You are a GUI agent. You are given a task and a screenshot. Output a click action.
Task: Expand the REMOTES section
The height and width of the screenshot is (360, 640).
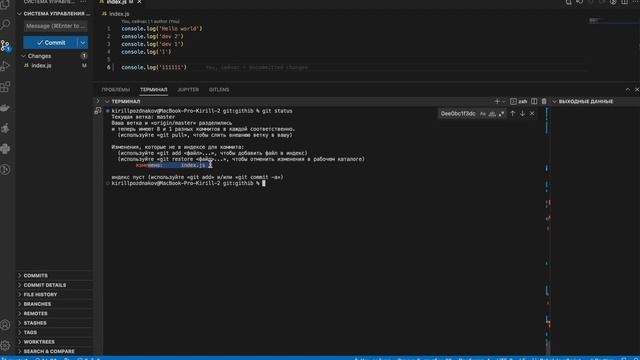(36, 313)
